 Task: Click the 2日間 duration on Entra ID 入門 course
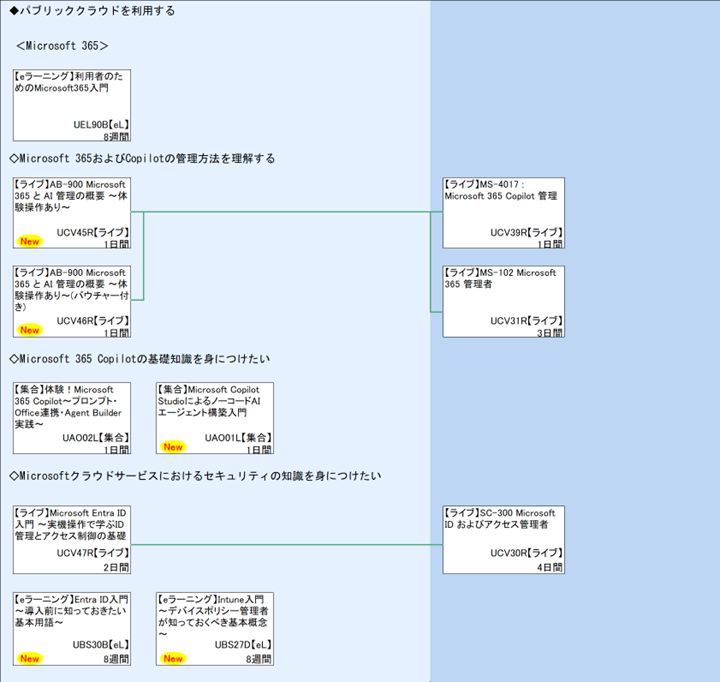[116, 567]
